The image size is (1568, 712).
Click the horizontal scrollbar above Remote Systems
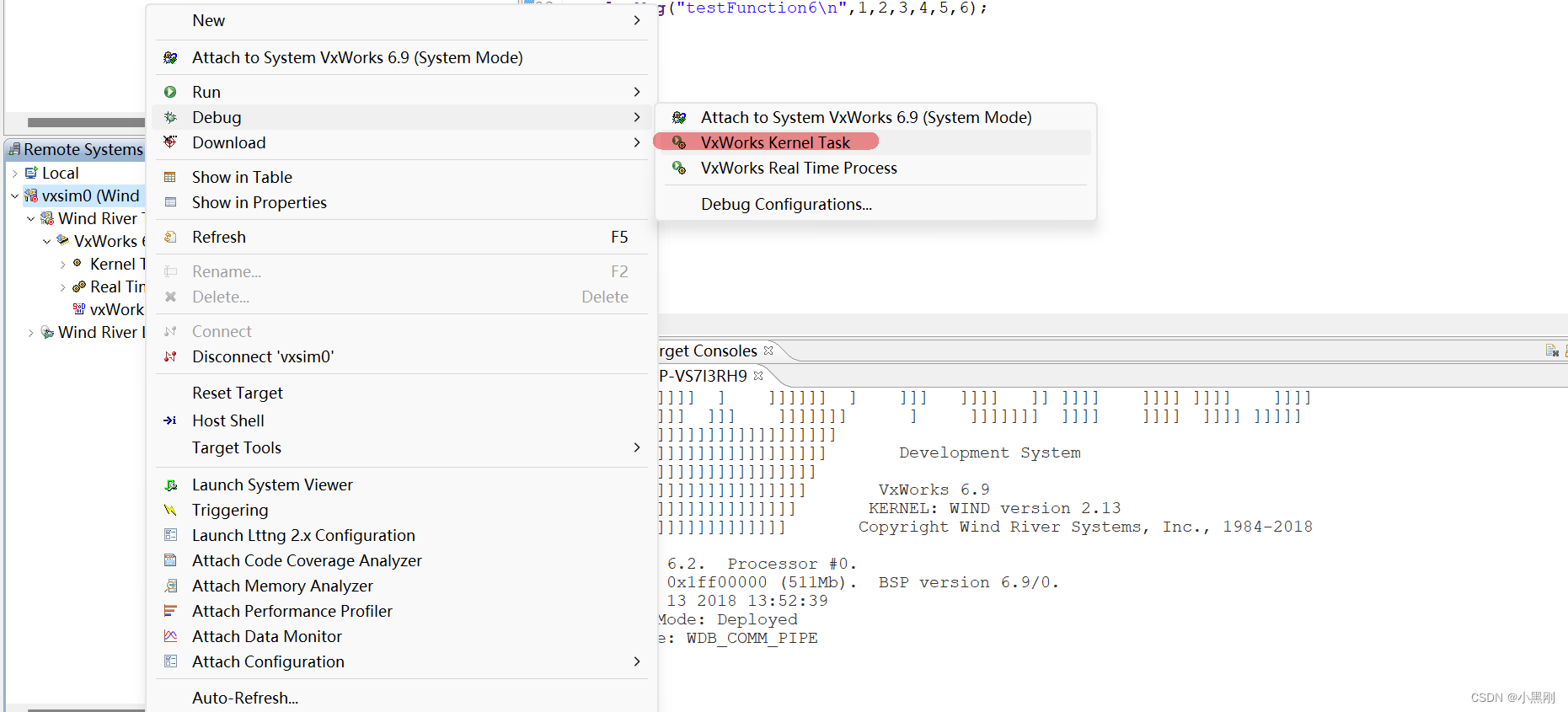tap(86, 122)
